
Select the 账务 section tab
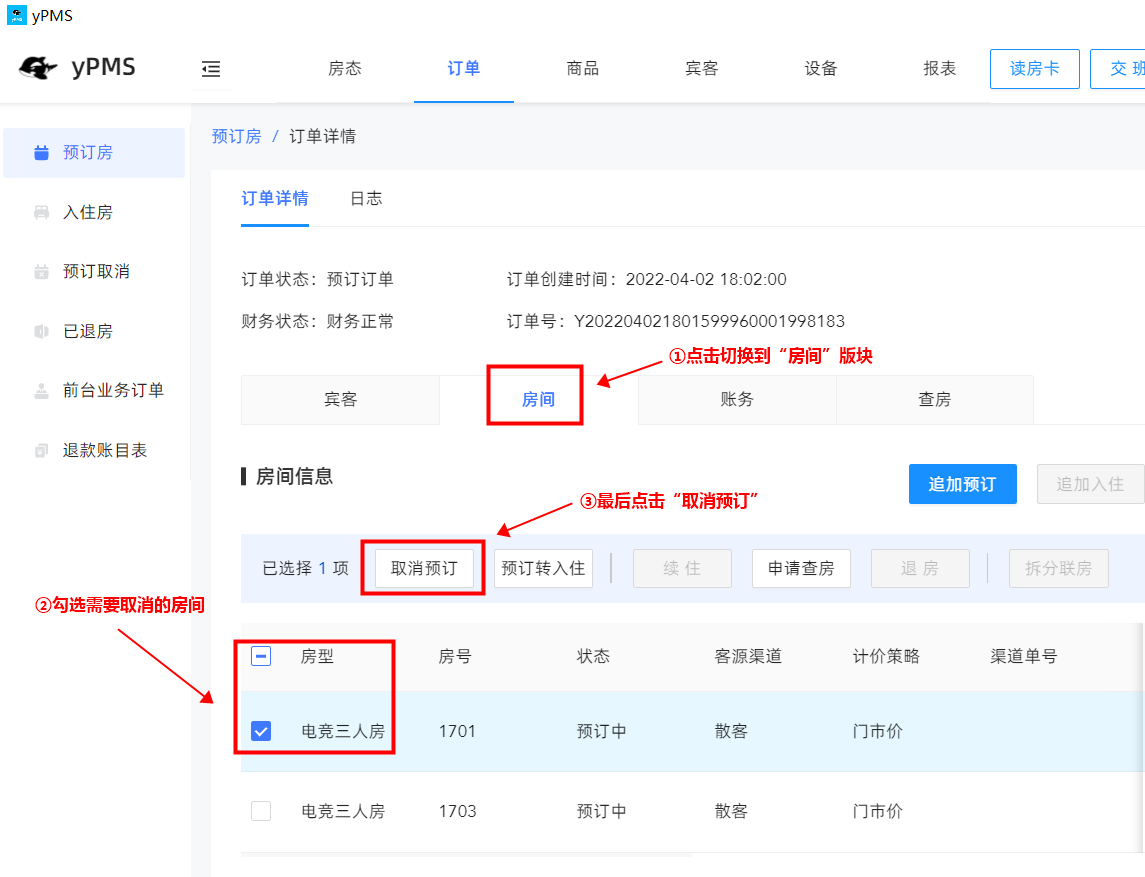(x=737, y=399)
